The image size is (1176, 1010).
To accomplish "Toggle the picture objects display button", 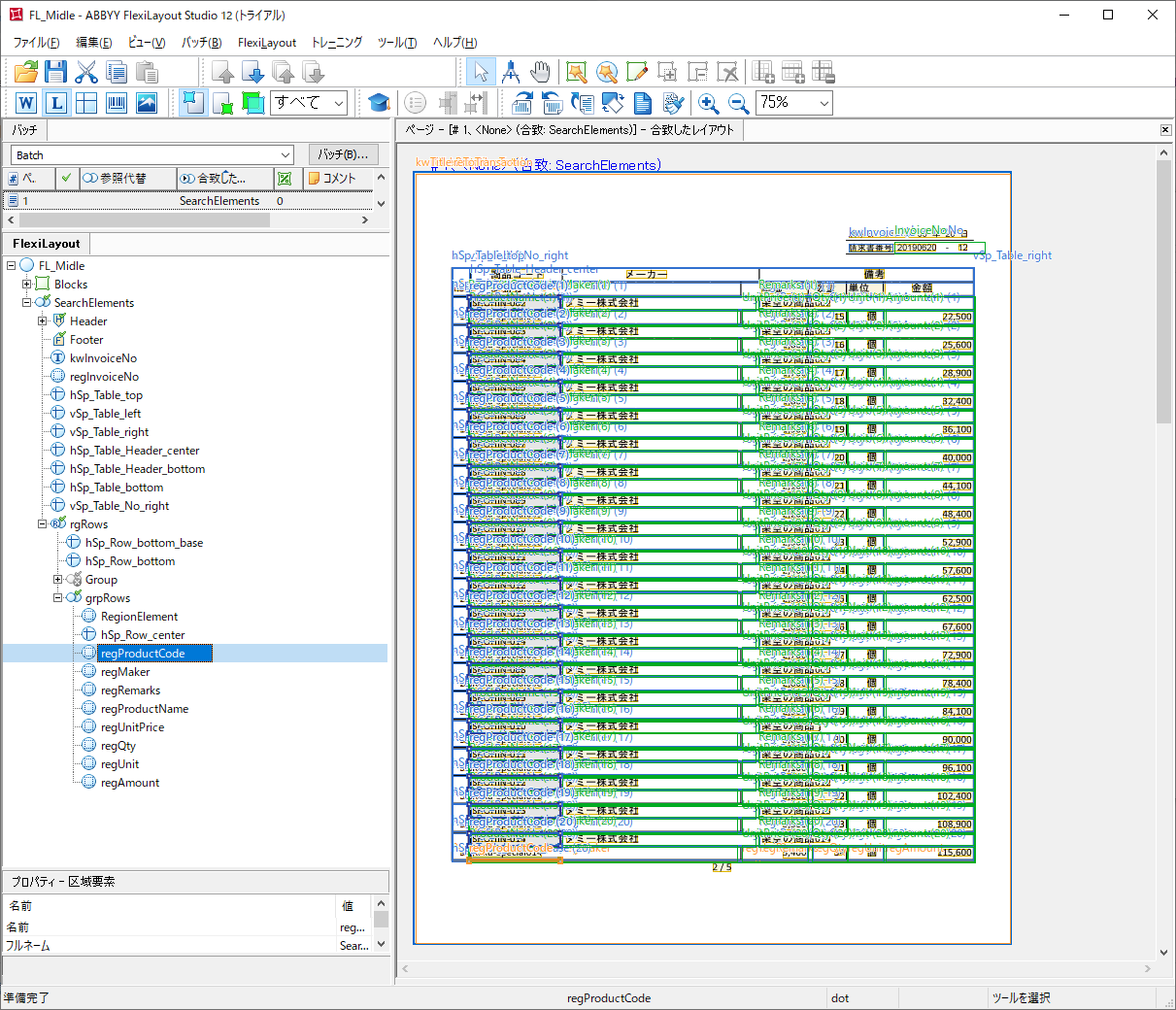I will coord(147,103).
